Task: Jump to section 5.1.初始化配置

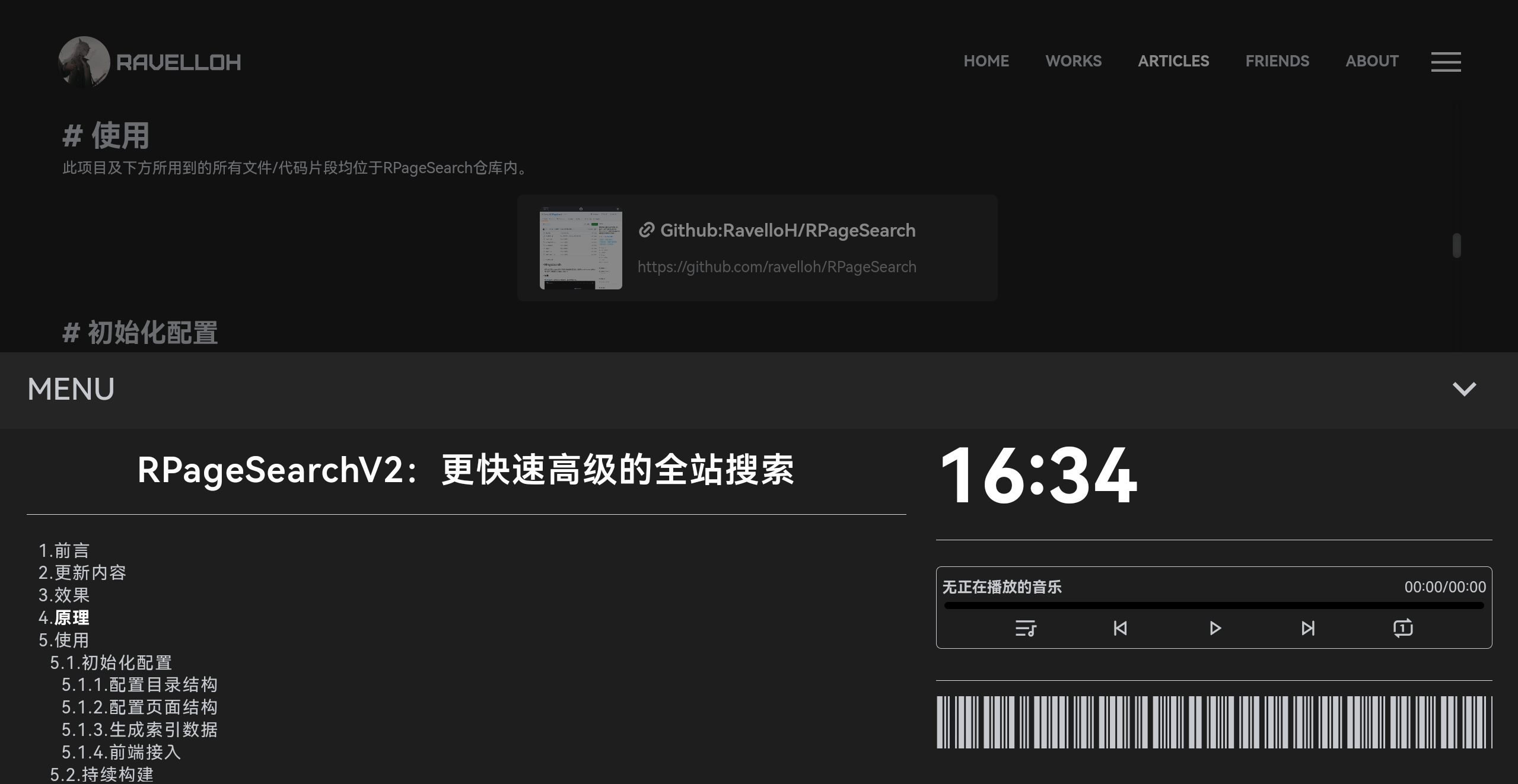Action: click(111, 663)
